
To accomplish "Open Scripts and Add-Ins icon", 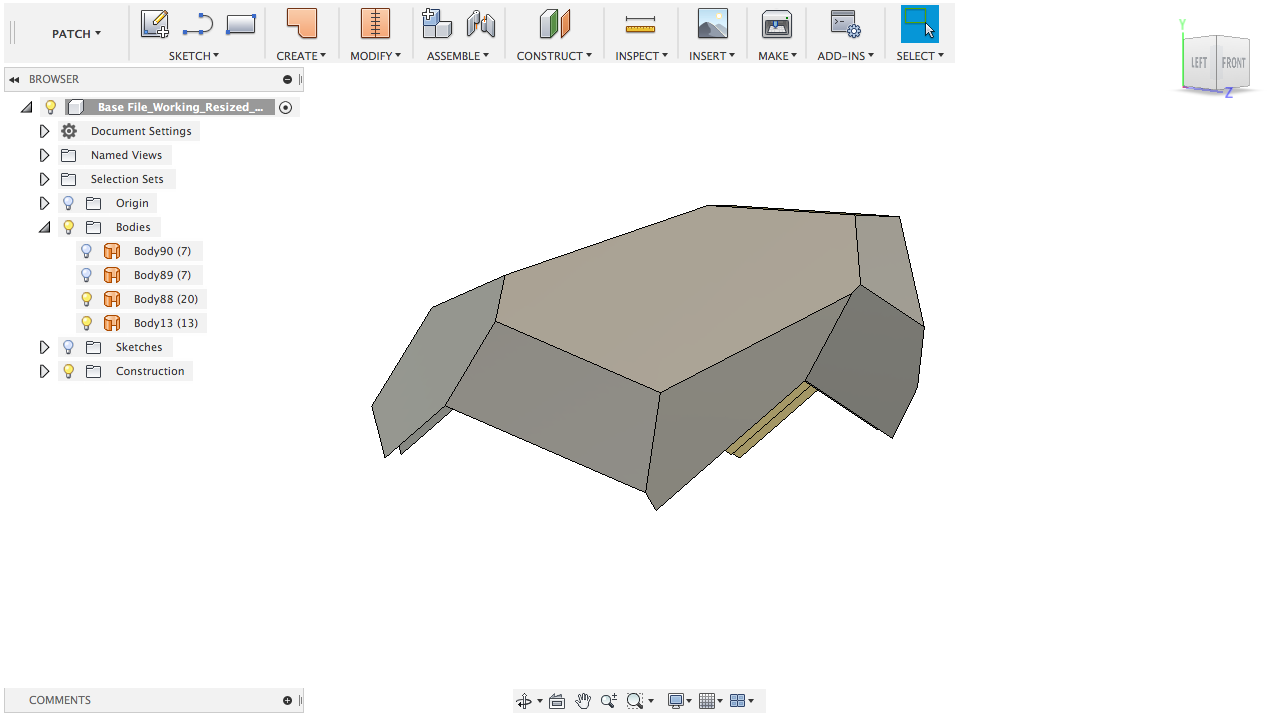I will 845,24.
